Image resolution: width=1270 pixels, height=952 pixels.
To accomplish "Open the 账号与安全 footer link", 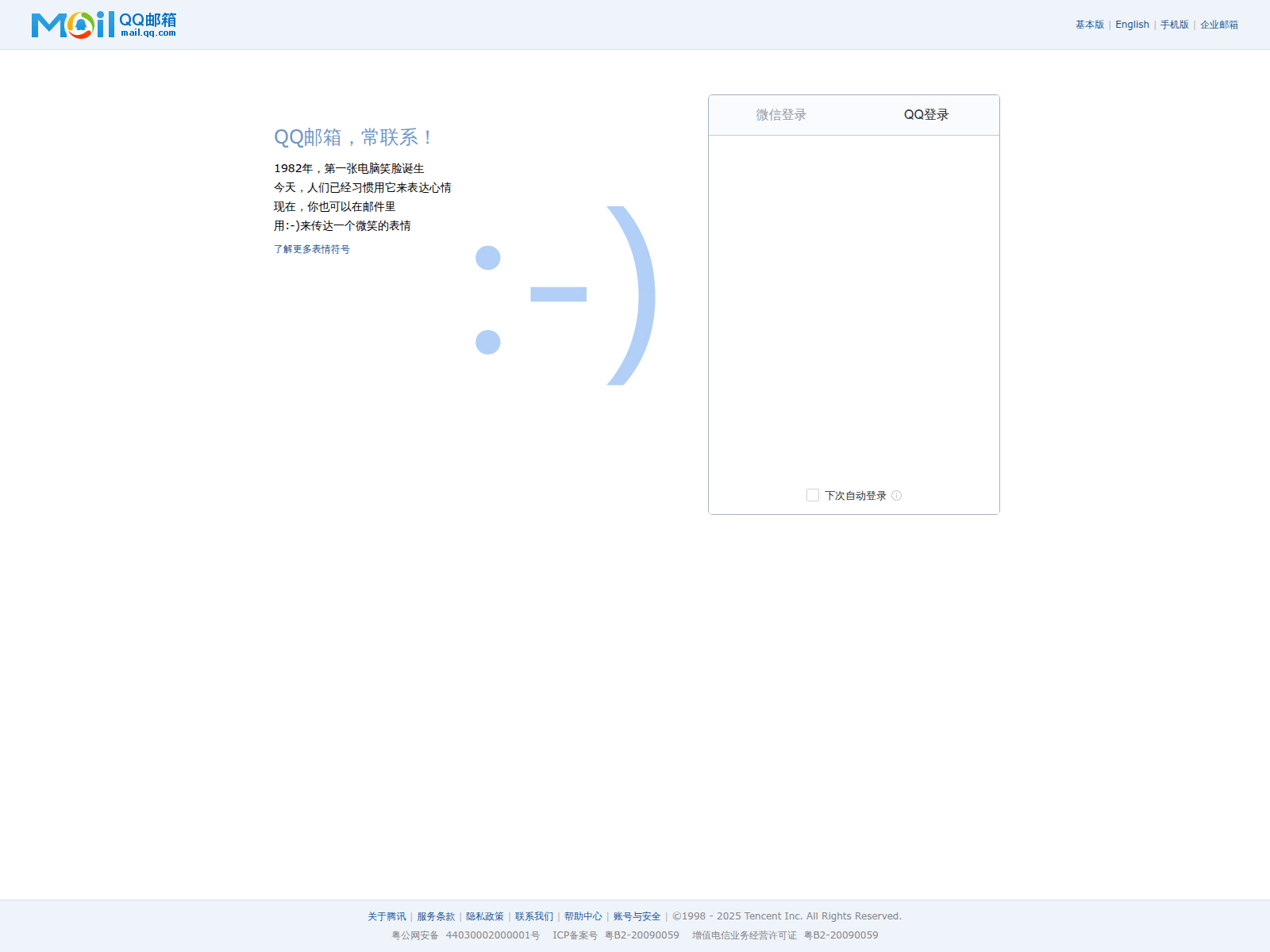I will [637, 916].
